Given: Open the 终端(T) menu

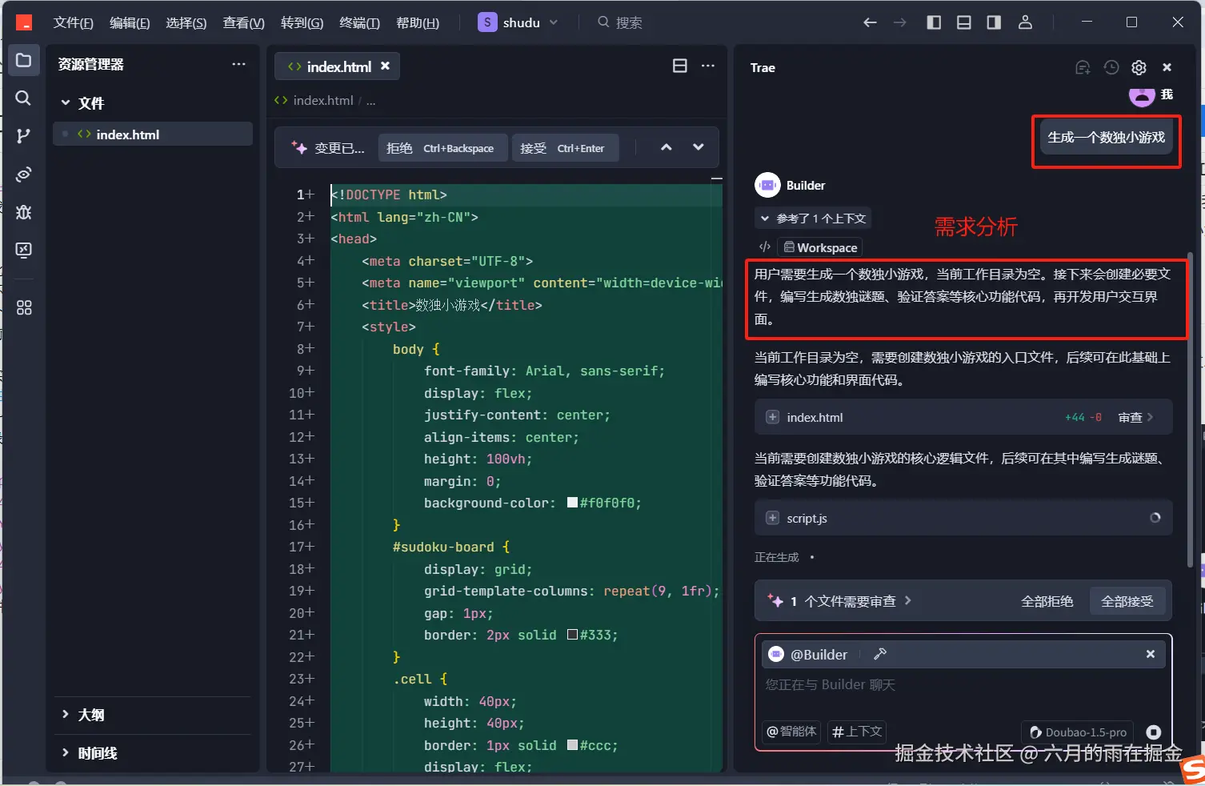Looking at the screenshot, I should point(359,22).
